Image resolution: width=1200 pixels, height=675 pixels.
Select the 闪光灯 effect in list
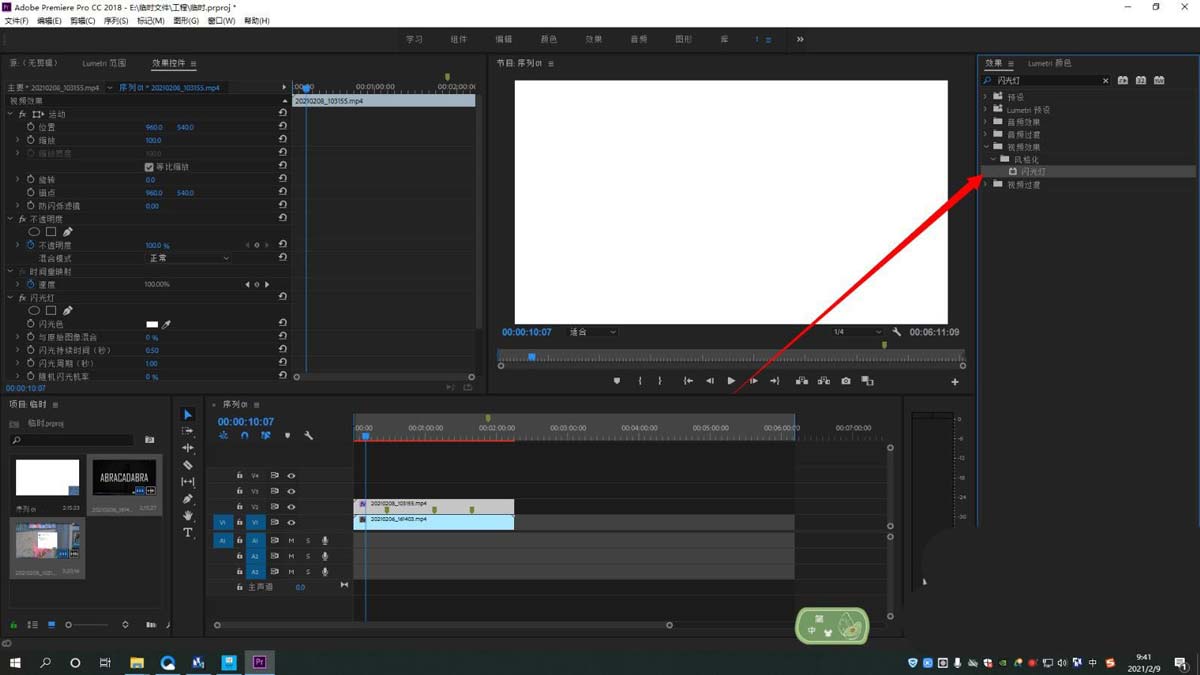(x=1033, y=172)
